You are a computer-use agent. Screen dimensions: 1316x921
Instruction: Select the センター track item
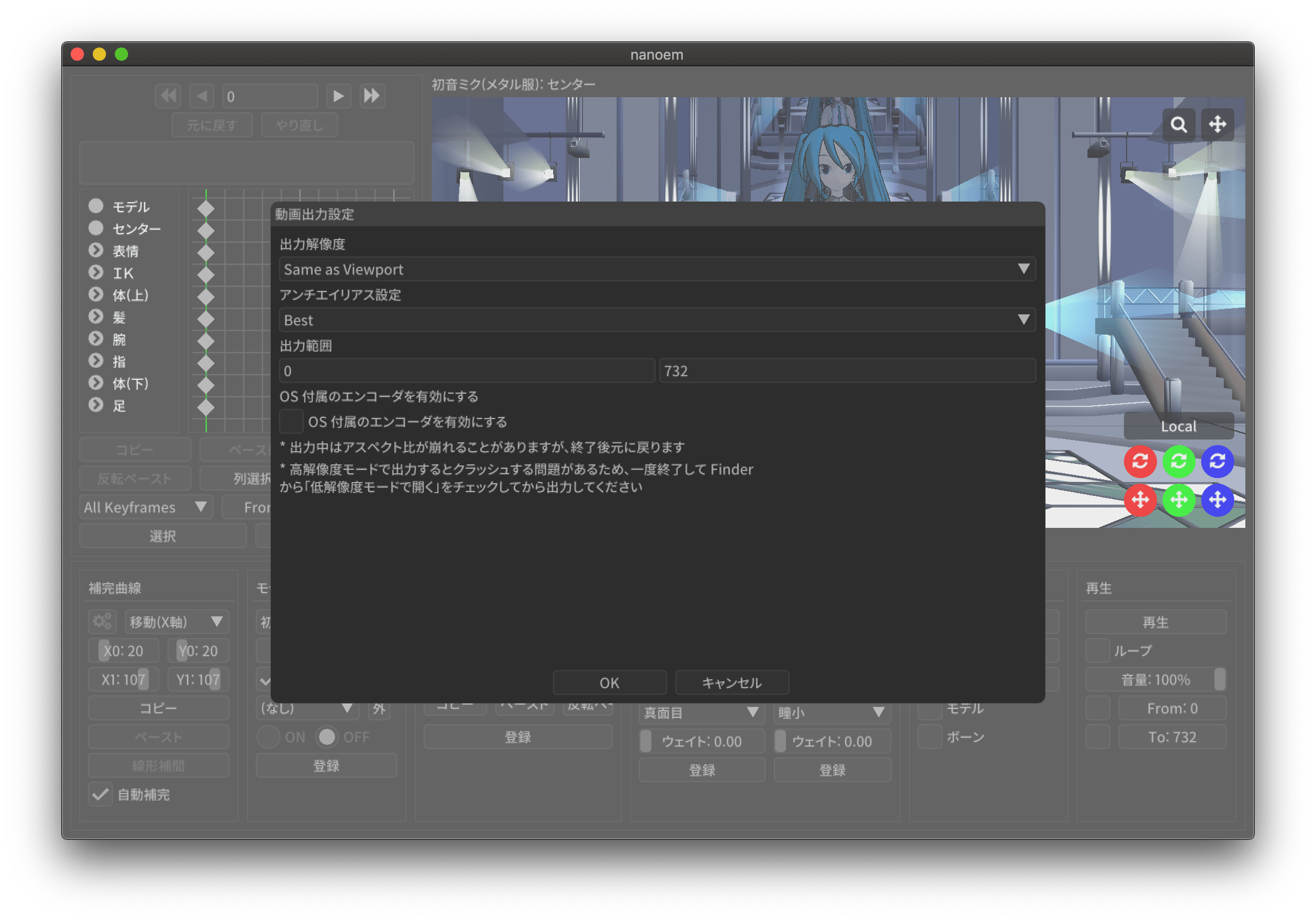tap(136, 229)
